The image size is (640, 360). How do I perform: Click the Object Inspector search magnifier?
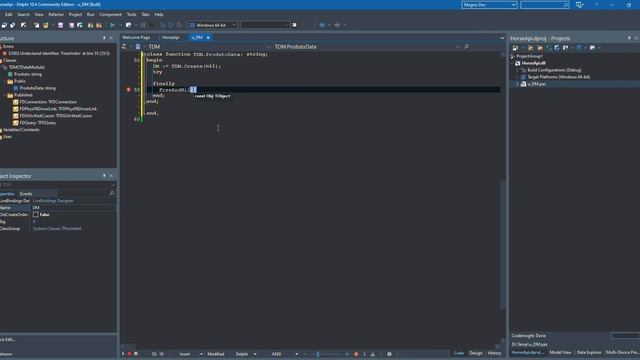point(111,193)
